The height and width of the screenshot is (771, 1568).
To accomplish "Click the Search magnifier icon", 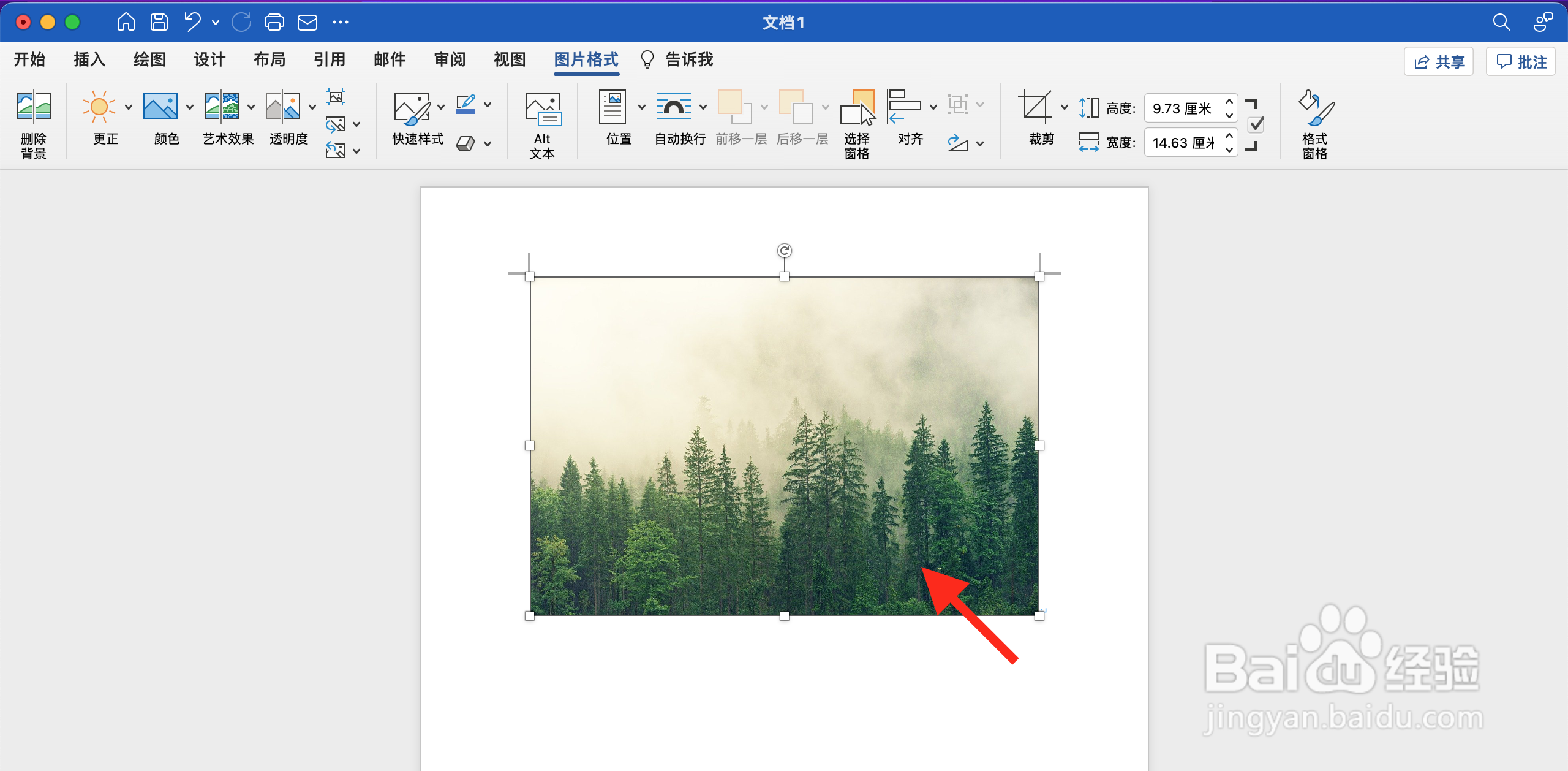I will [1501, 22].
